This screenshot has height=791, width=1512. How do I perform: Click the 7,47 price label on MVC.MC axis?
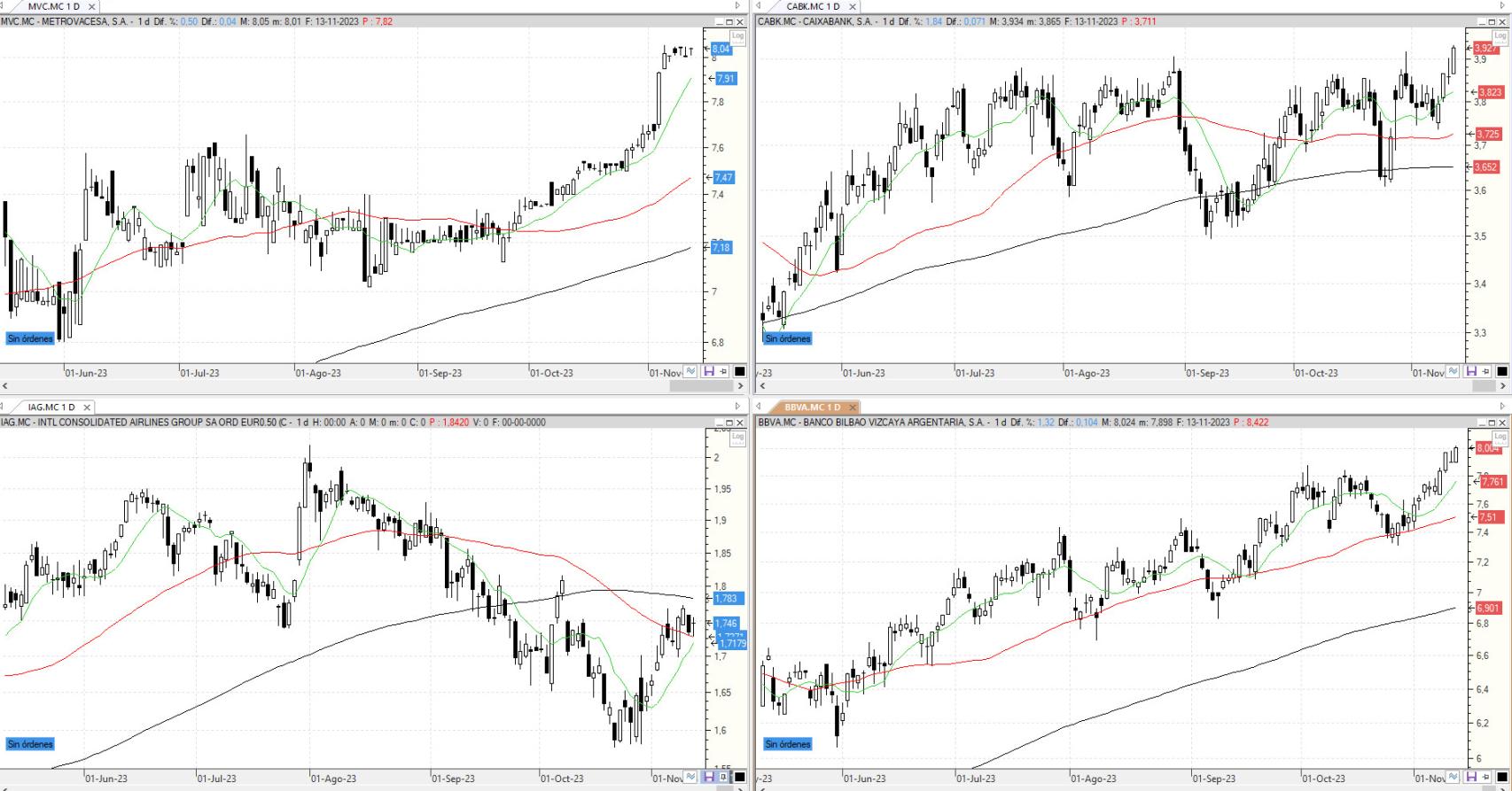[x=724, y=177]
